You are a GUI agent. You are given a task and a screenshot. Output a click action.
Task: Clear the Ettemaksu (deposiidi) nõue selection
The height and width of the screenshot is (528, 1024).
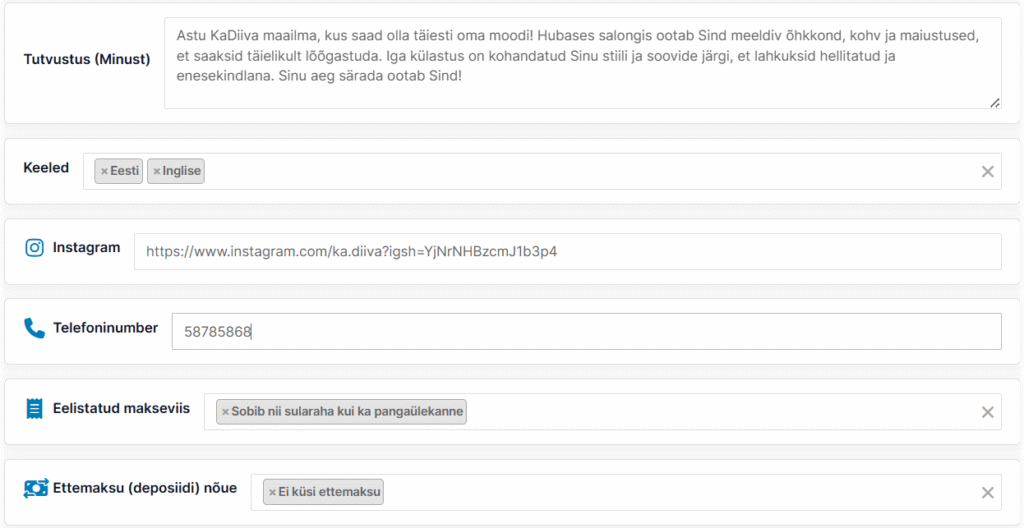click(987, 492)
